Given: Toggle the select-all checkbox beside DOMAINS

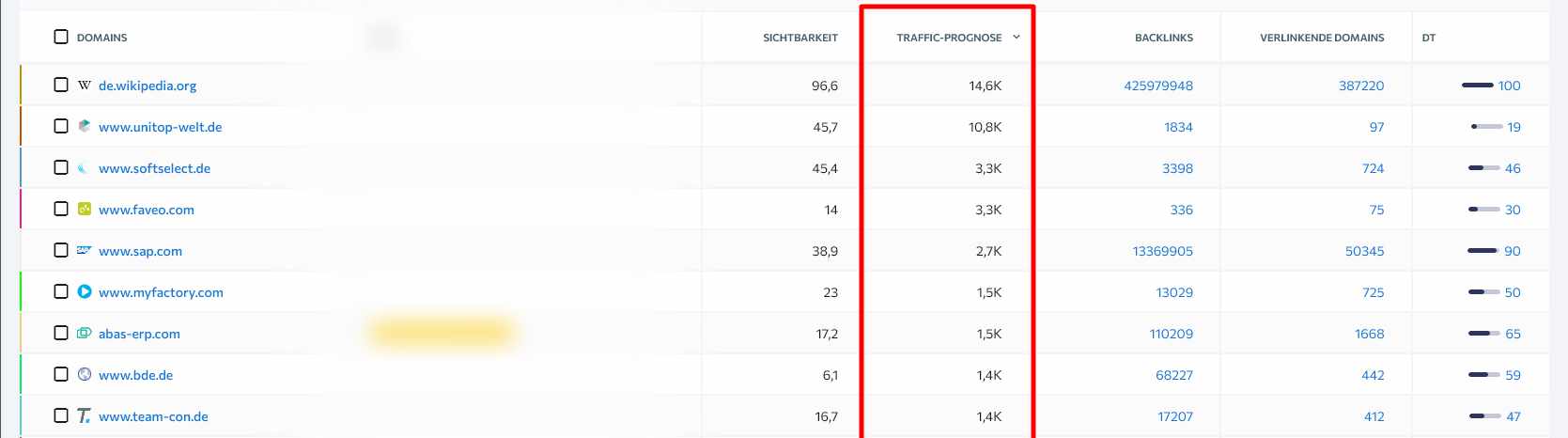Looking at the screenshot, I should 61,37.
